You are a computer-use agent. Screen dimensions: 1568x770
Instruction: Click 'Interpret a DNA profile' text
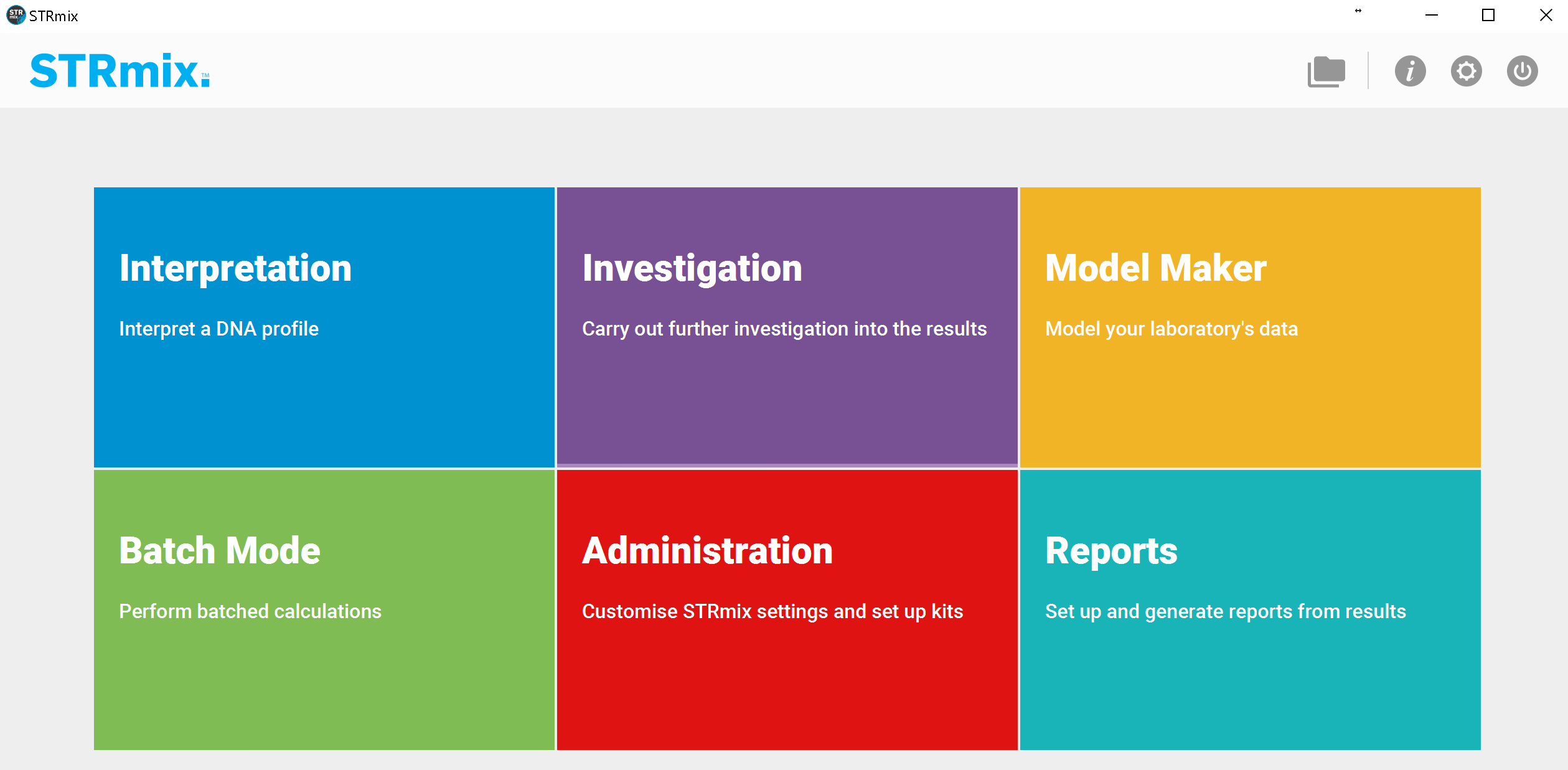tap(218, 329)
